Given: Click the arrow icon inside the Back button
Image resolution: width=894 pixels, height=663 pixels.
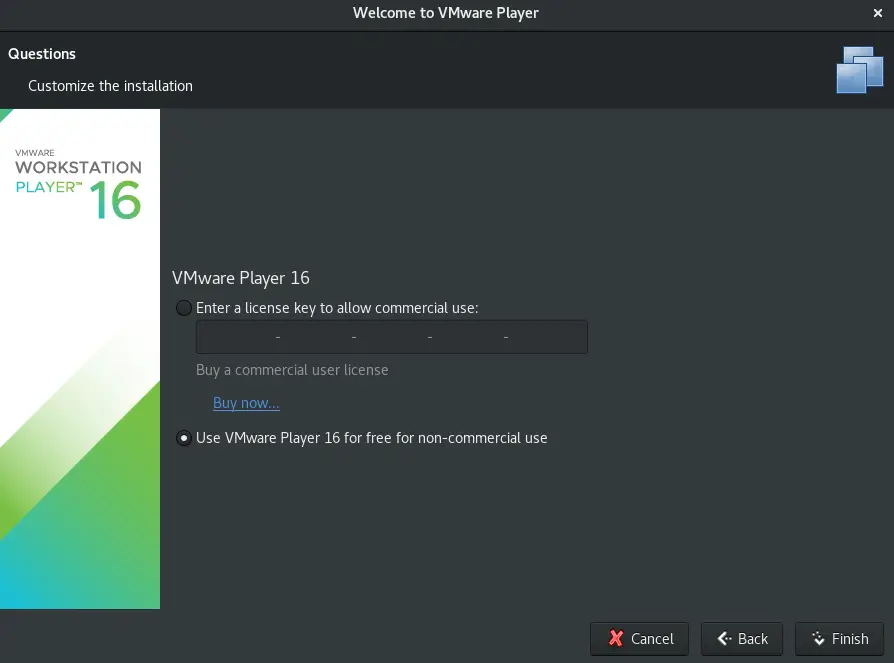Looking at the screenshot, I should [x=723, y=638].
